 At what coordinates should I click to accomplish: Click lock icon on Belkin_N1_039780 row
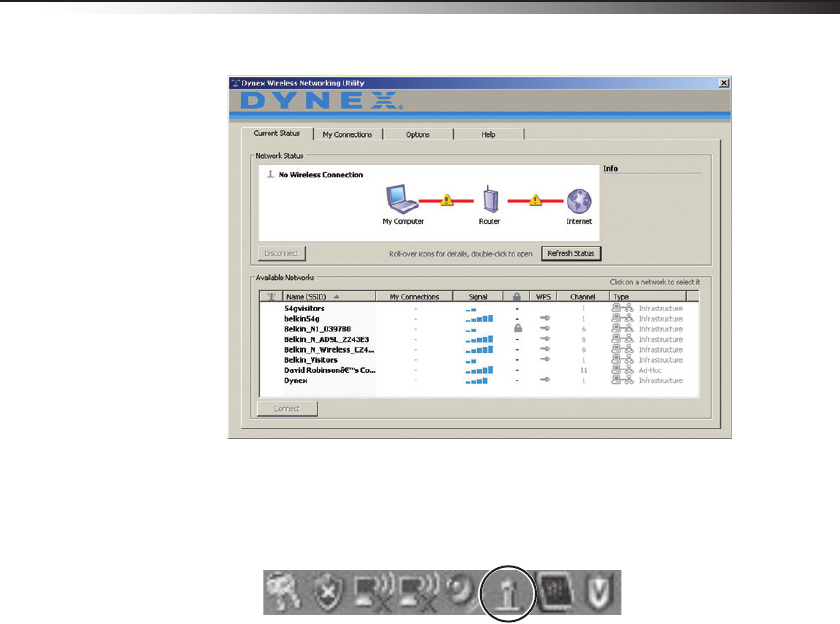(518, 328)
